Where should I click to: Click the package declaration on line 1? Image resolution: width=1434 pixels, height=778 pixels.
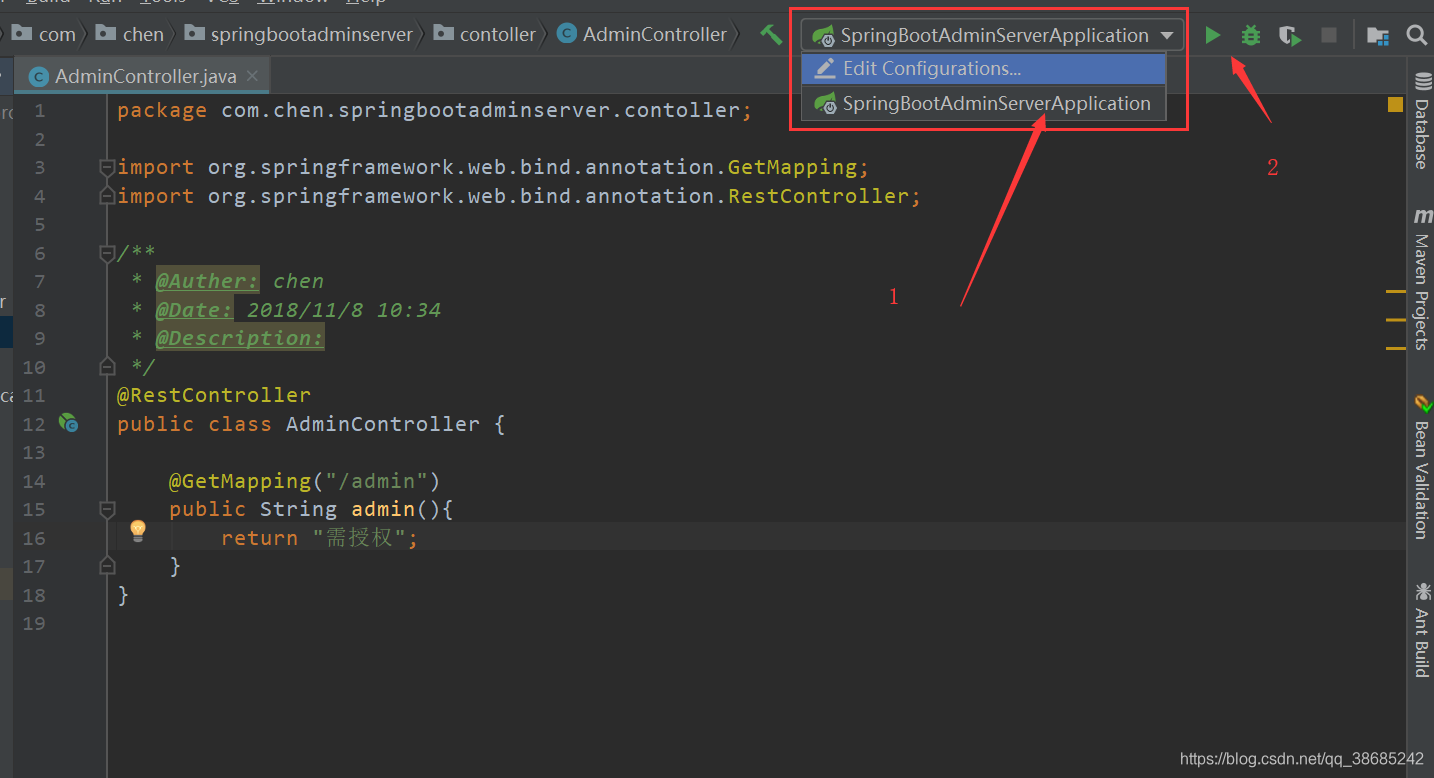[x=435, y=110]
